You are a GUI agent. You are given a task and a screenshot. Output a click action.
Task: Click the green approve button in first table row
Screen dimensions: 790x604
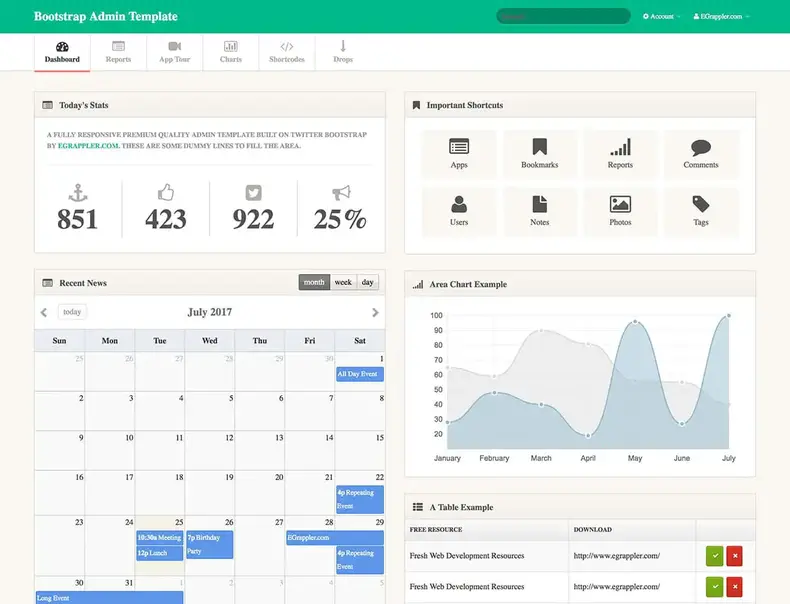pyautogui.click(x=715, y=556)
